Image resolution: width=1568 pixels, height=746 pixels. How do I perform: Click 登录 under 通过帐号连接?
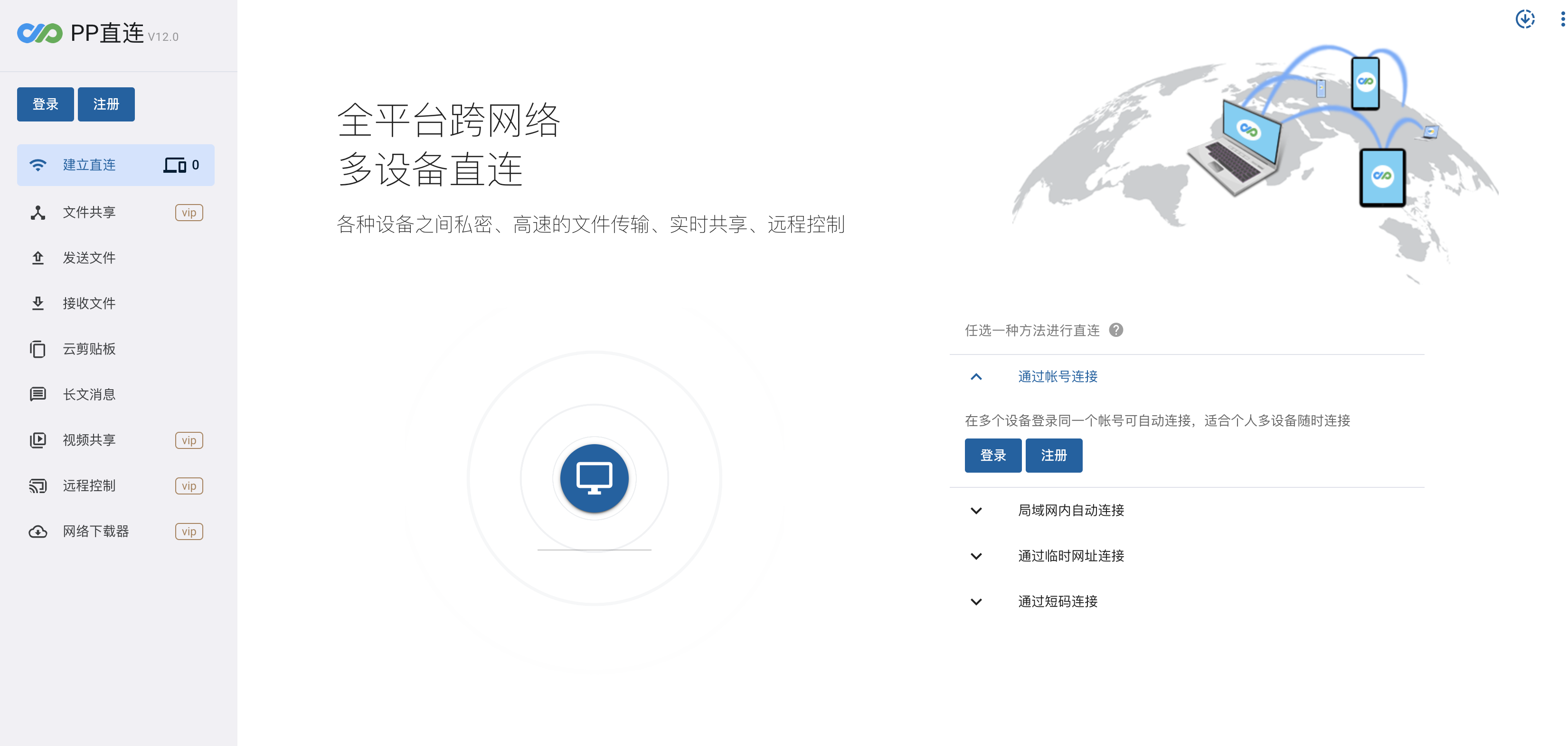coord(993,455)
